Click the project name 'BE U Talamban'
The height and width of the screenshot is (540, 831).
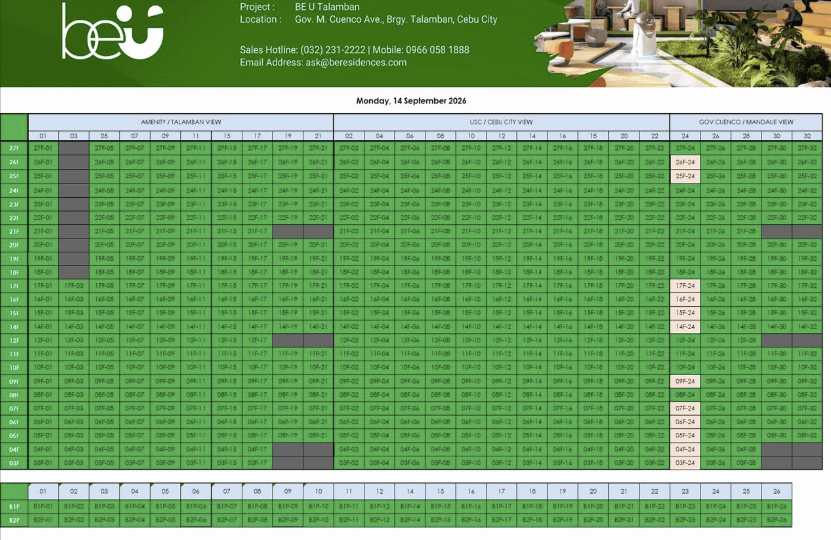coord(327,7)
